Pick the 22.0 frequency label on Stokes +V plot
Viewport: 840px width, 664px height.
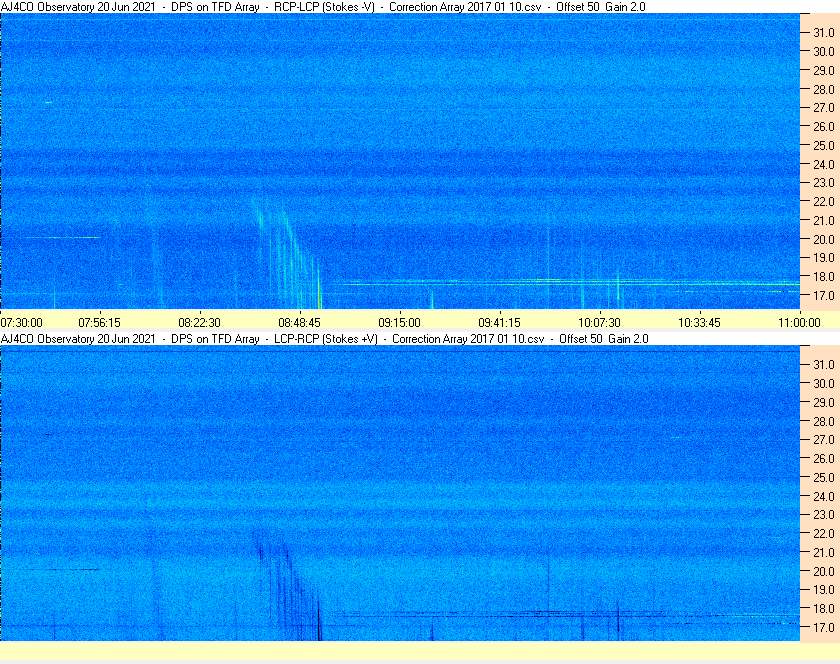click(824, 533)
